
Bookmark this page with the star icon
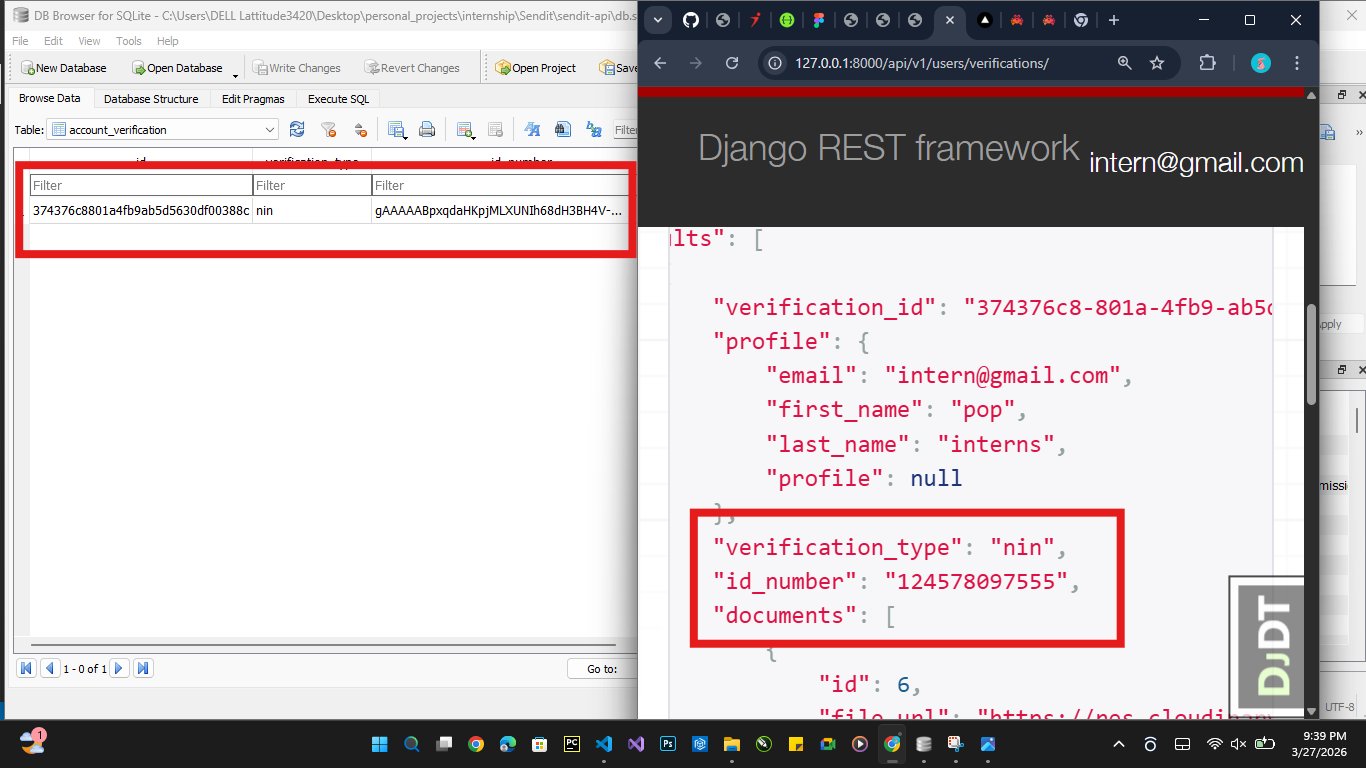click(1157, 63)
